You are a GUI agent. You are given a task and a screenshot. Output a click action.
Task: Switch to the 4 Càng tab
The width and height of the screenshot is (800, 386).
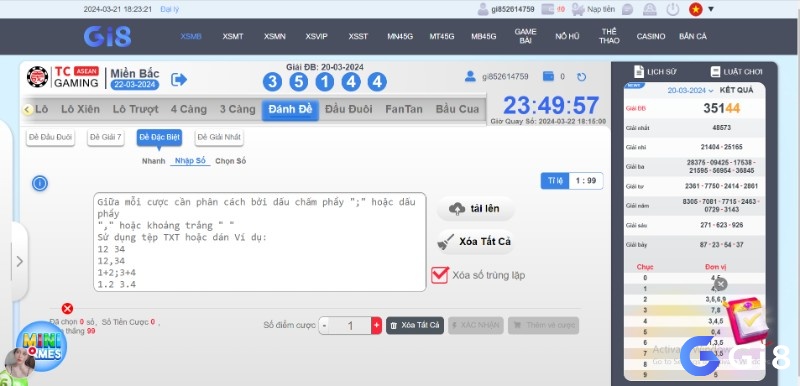pos(189,109)
